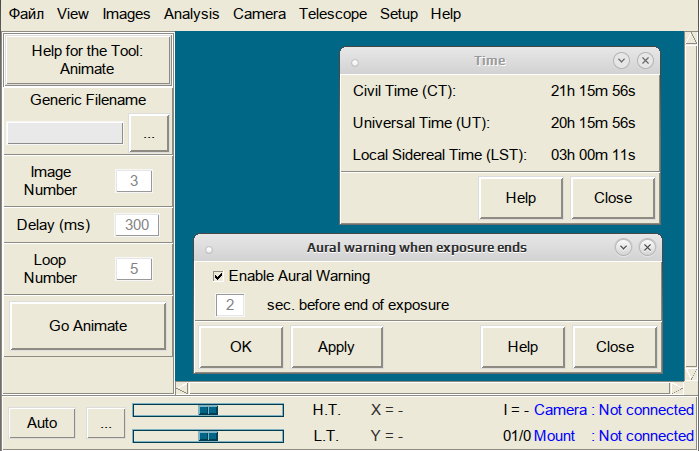Adjust the H.T. threshold slider
Image resolution: width=699 pixels, height=451 pixels.
coord(208,410)
